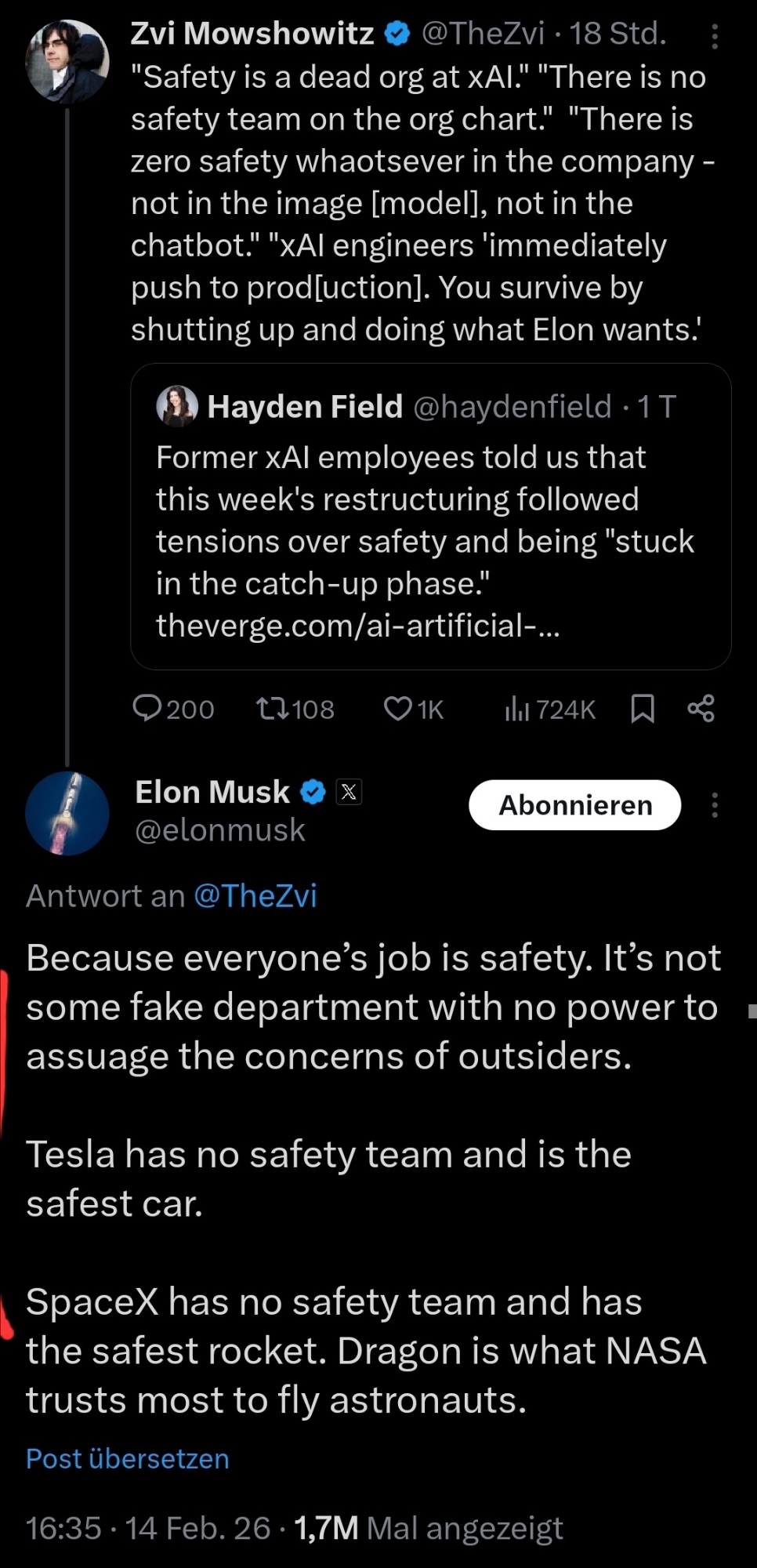The height and width of the screenshot is (1568, 757).
Task: Open more options for Zvi's post
Action: (714, 36)
